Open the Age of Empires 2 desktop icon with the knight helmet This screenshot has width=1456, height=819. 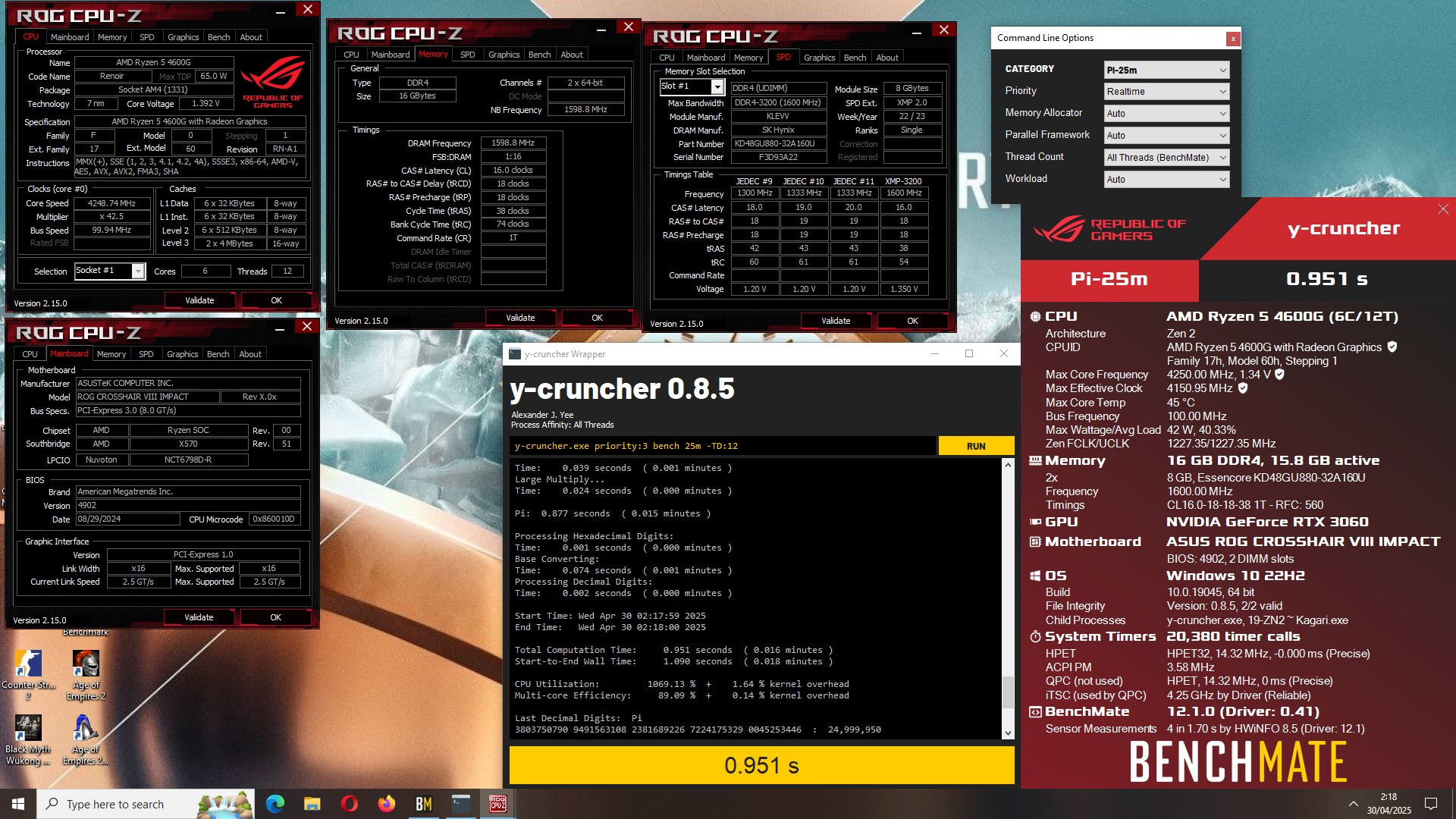pyautogui.click(x=86, y=673)
